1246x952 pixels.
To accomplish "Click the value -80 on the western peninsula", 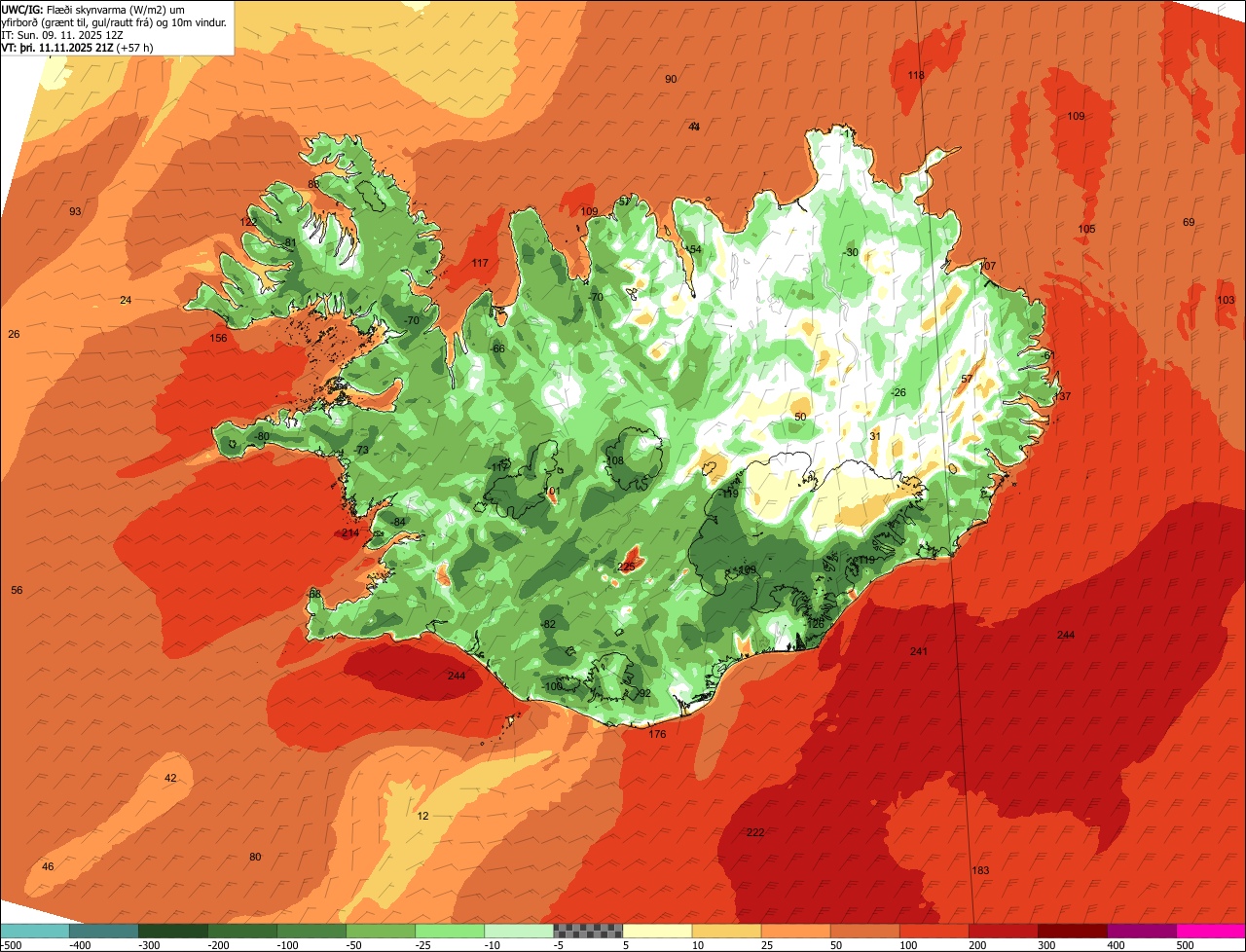I will coord(262,436).
